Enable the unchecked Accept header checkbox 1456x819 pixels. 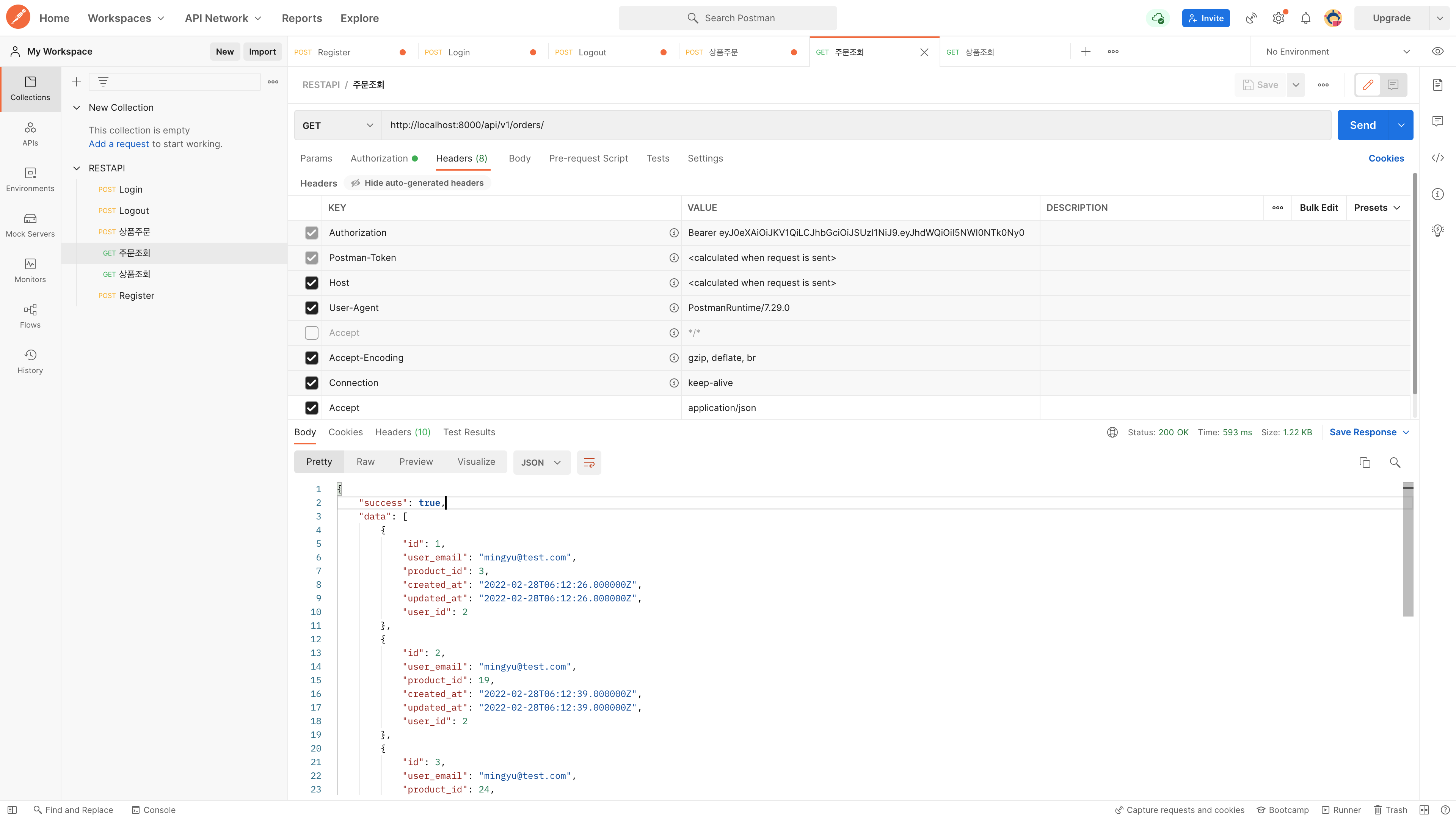[x=311, y=333]
